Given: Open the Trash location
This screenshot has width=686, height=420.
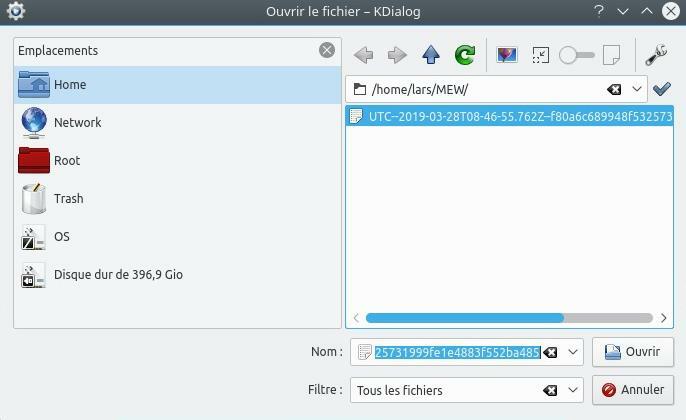Looking at the screenshot, I should coord(68,198).
